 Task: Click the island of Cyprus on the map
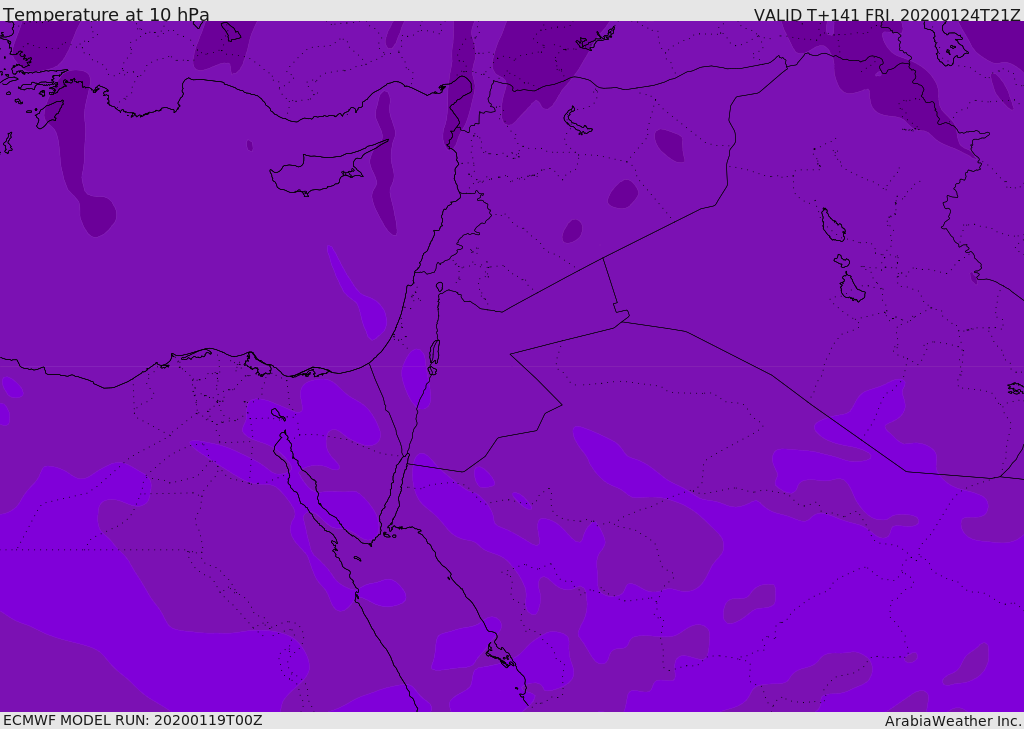click(x=320, y=172)
